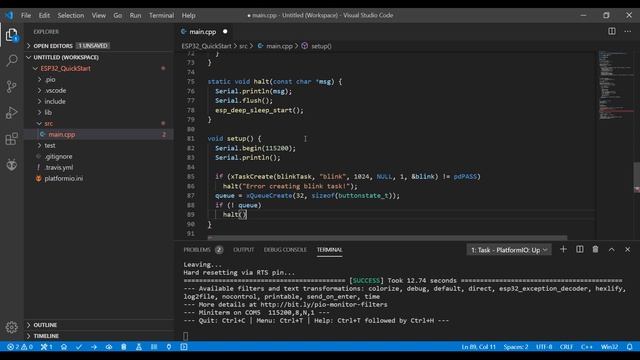Open the Run menu

point(135,15)
